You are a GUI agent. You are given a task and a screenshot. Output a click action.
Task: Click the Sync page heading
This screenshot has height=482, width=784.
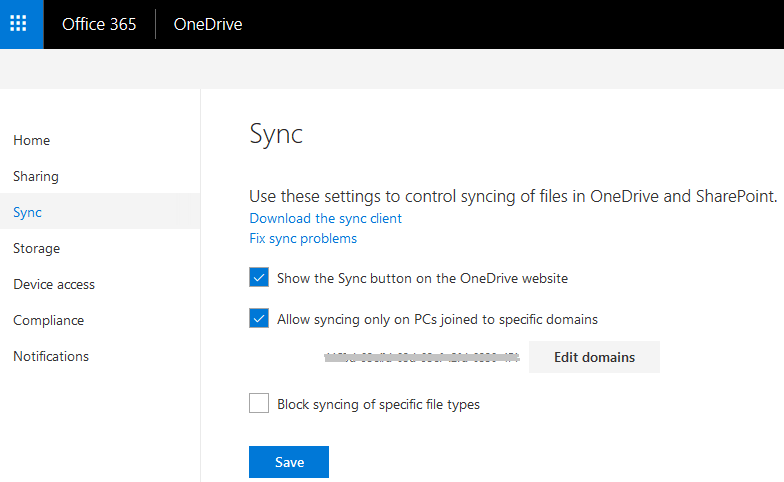click(276, 134)
